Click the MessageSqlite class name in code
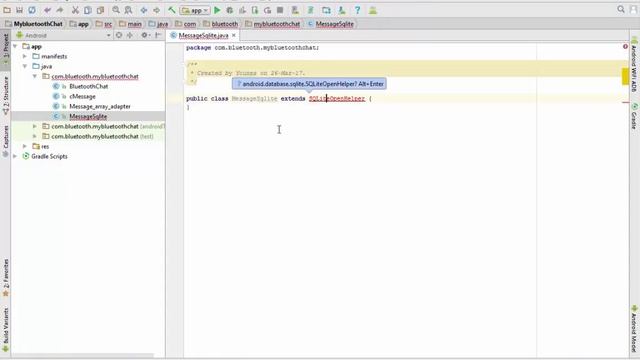Screen dimensions: 640x360 (x=254, y=99)
